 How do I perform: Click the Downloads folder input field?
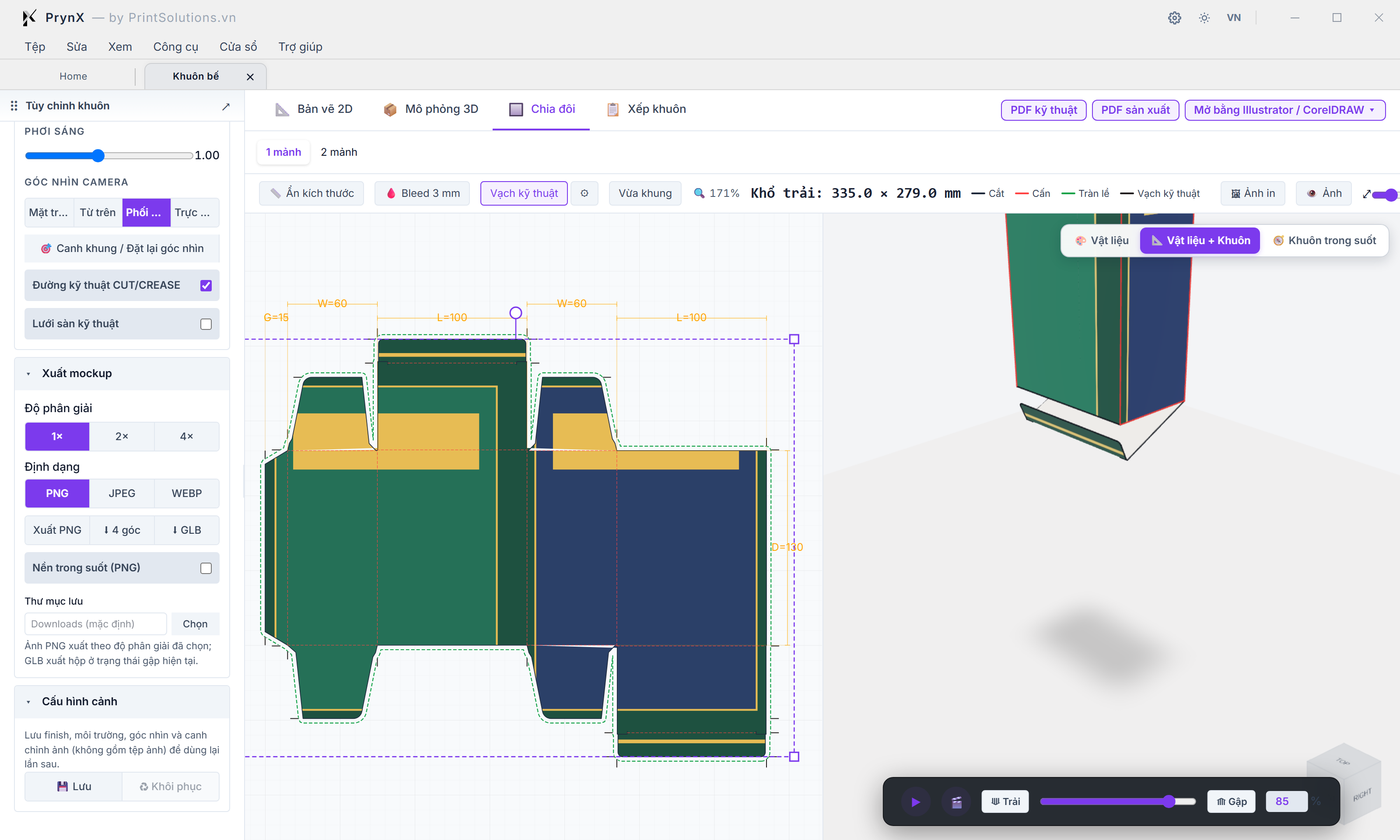(96, 624)
